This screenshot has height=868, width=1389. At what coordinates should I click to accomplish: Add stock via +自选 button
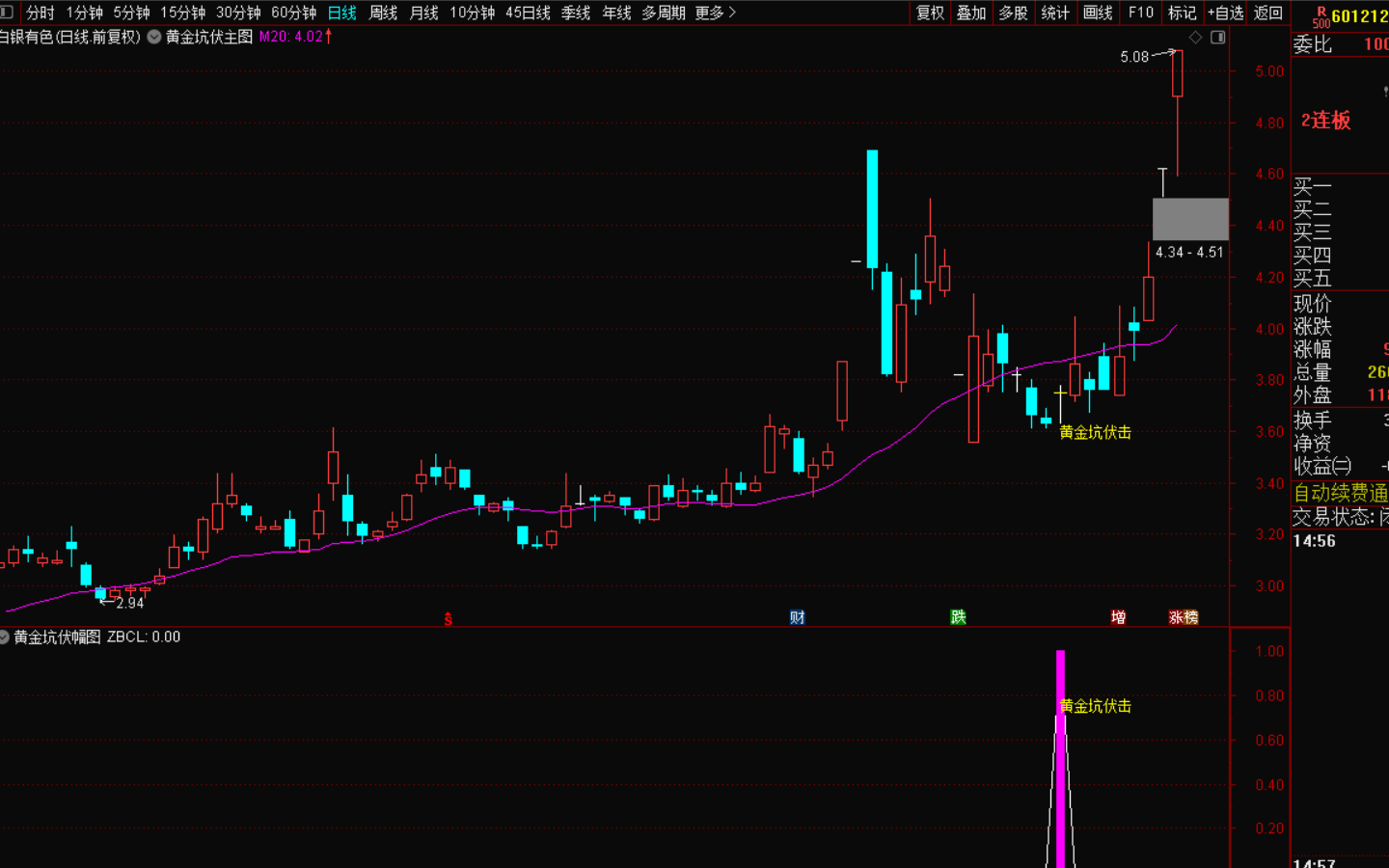(1225, 13)
